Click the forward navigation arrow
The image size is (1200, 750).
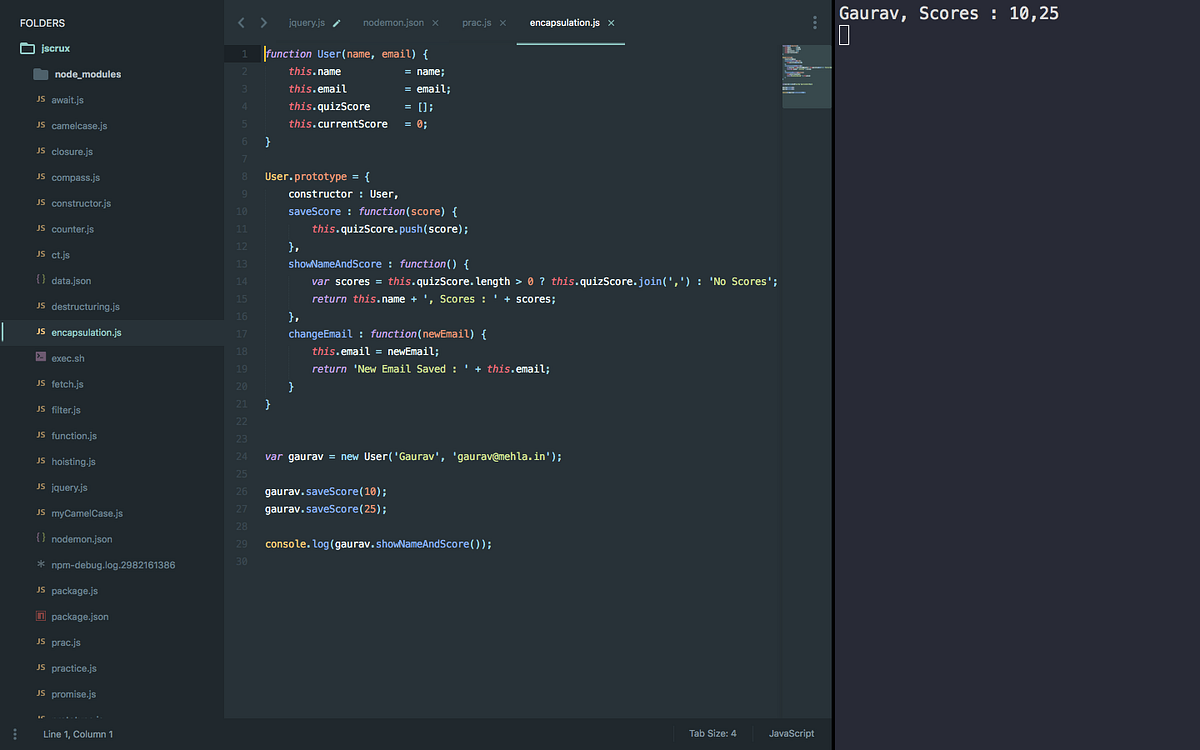click(x=263, y=21)
